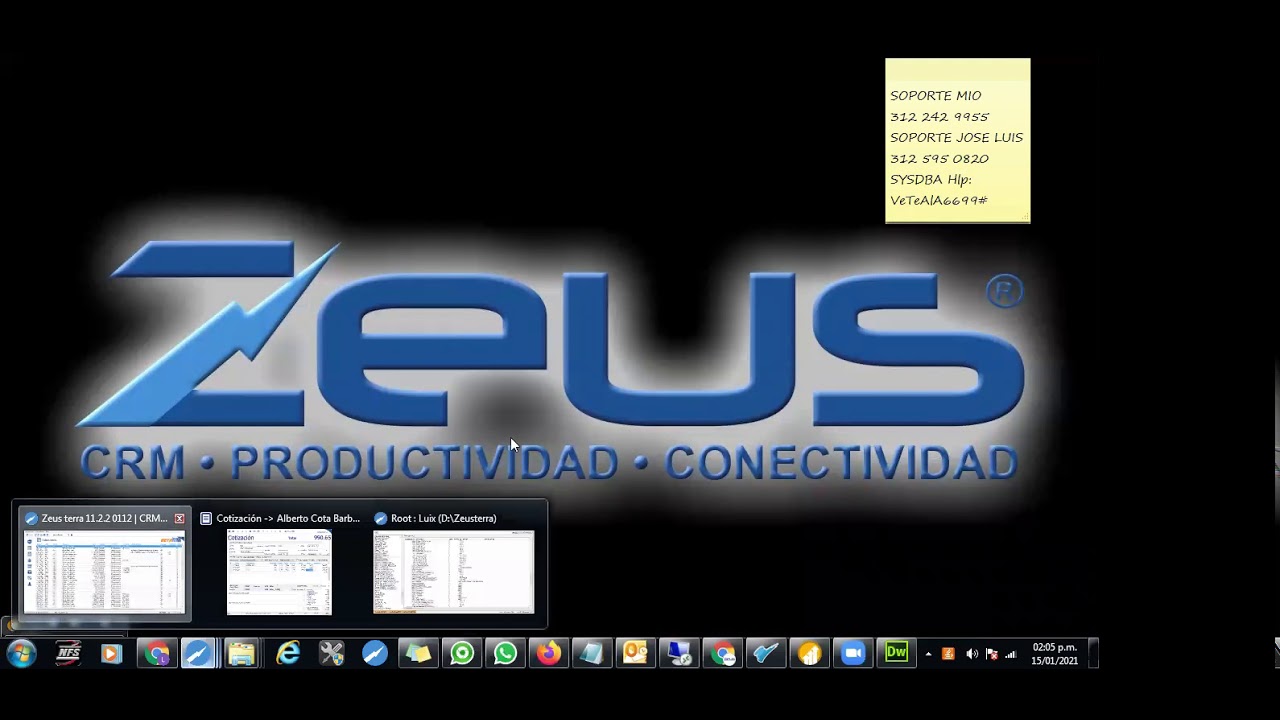The image size is (1280, 720).
Task: Select the Zeus terra 11.2.2 window preview
Action: pos(105,564)
